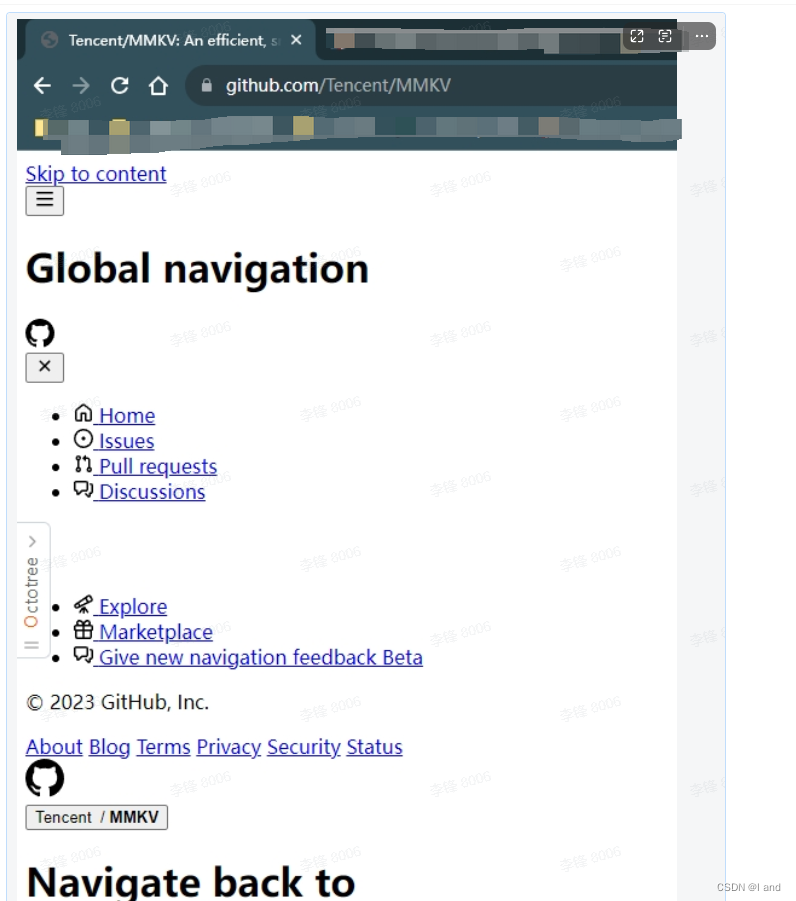Click the Tencent / MMKV button

pos(97,817)
